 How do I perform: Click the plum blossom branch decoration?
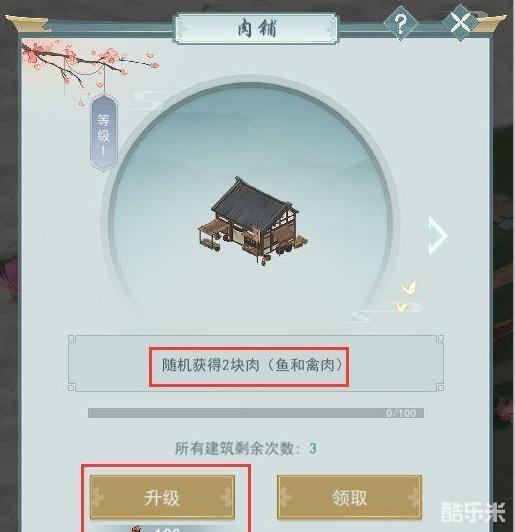pyautogui.click(x=88, y=66)
